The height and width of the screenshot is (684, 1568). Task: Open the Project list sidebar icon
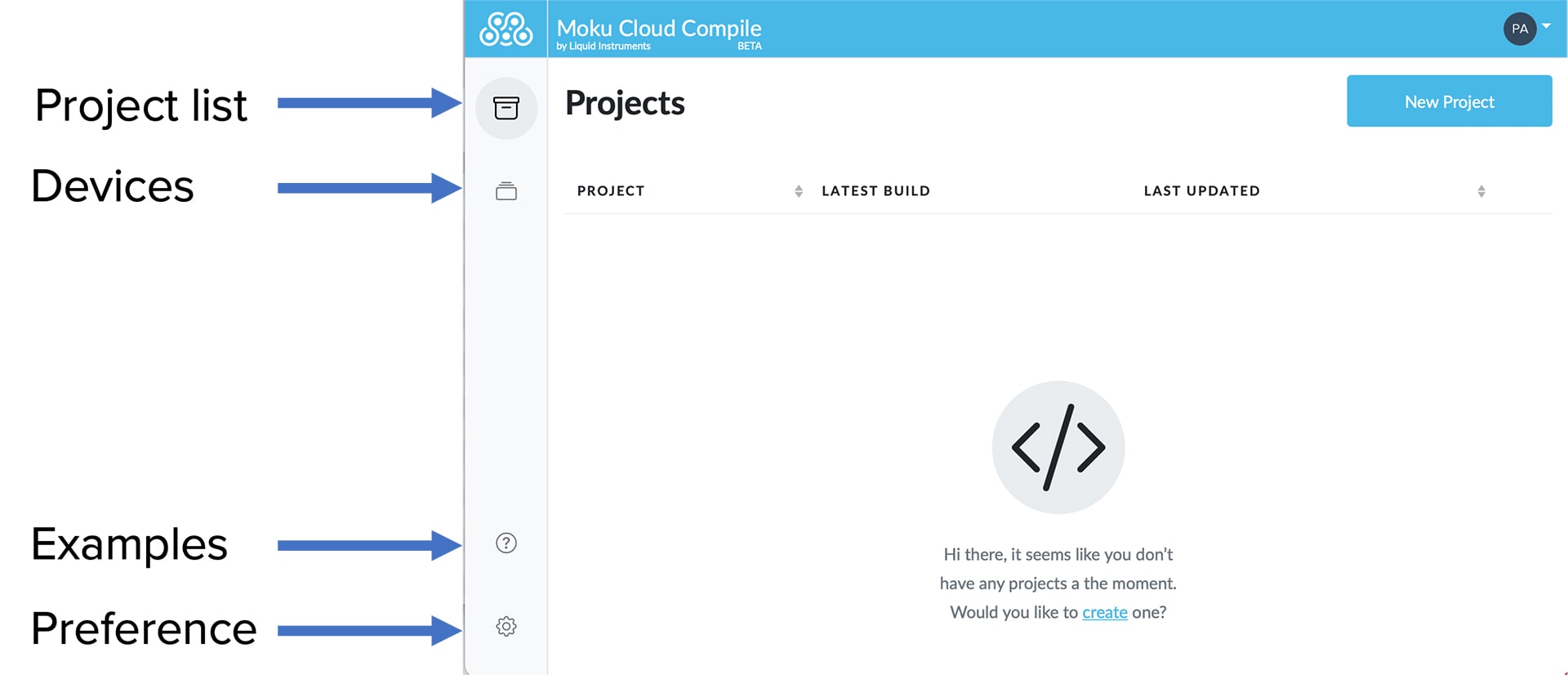pos(506,109)
